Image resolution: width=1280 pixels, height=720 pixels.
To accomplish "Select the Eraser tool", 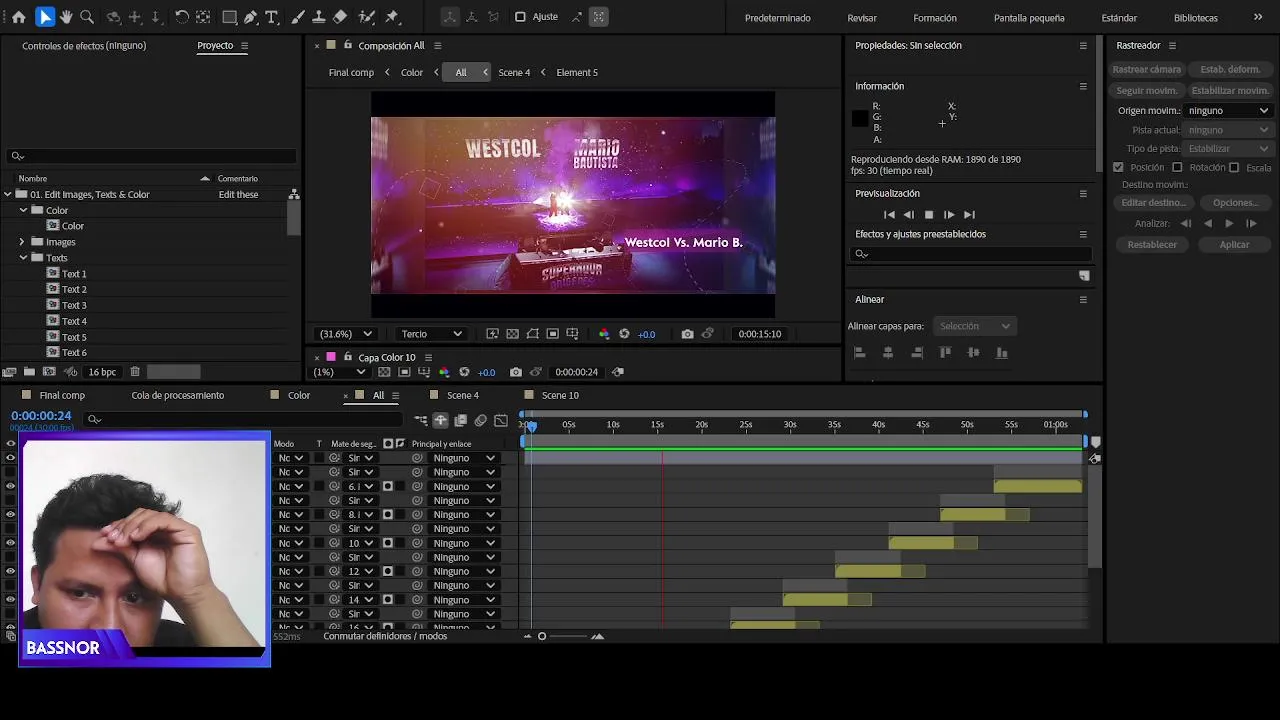I will click(340, 17).
